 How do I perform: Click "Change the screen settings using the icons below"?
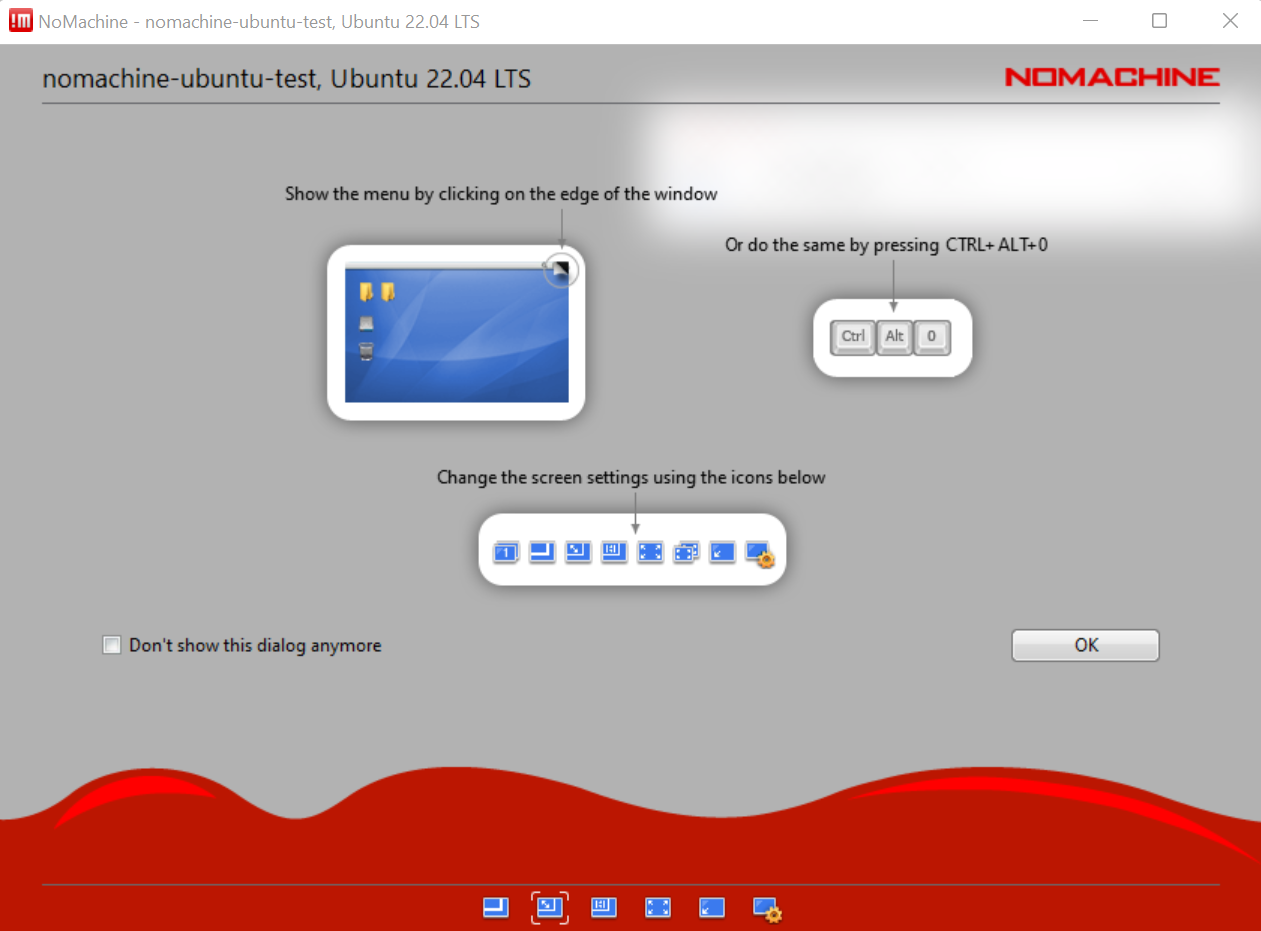[x=631, y=478]
